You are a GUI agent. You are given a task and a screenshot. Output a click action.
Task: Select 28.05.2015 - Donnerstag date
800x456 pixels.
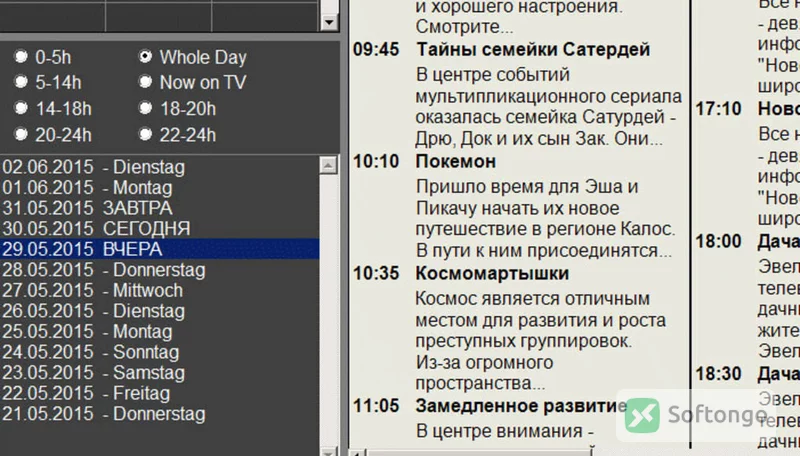[x=160, y=270]
